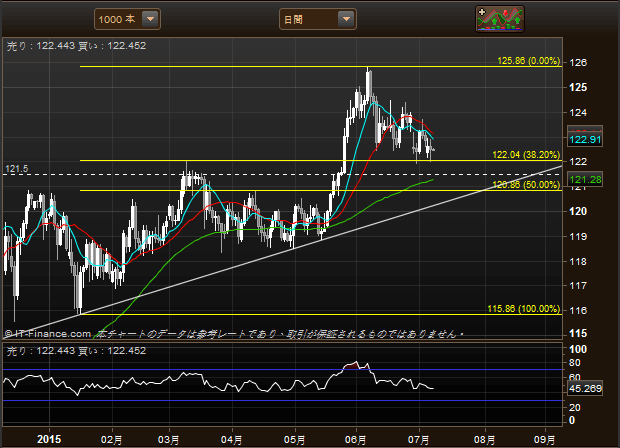Select the 120.86 (50.00%) Fibonacci label
This screenshot has height=448, width=620.
526,185
